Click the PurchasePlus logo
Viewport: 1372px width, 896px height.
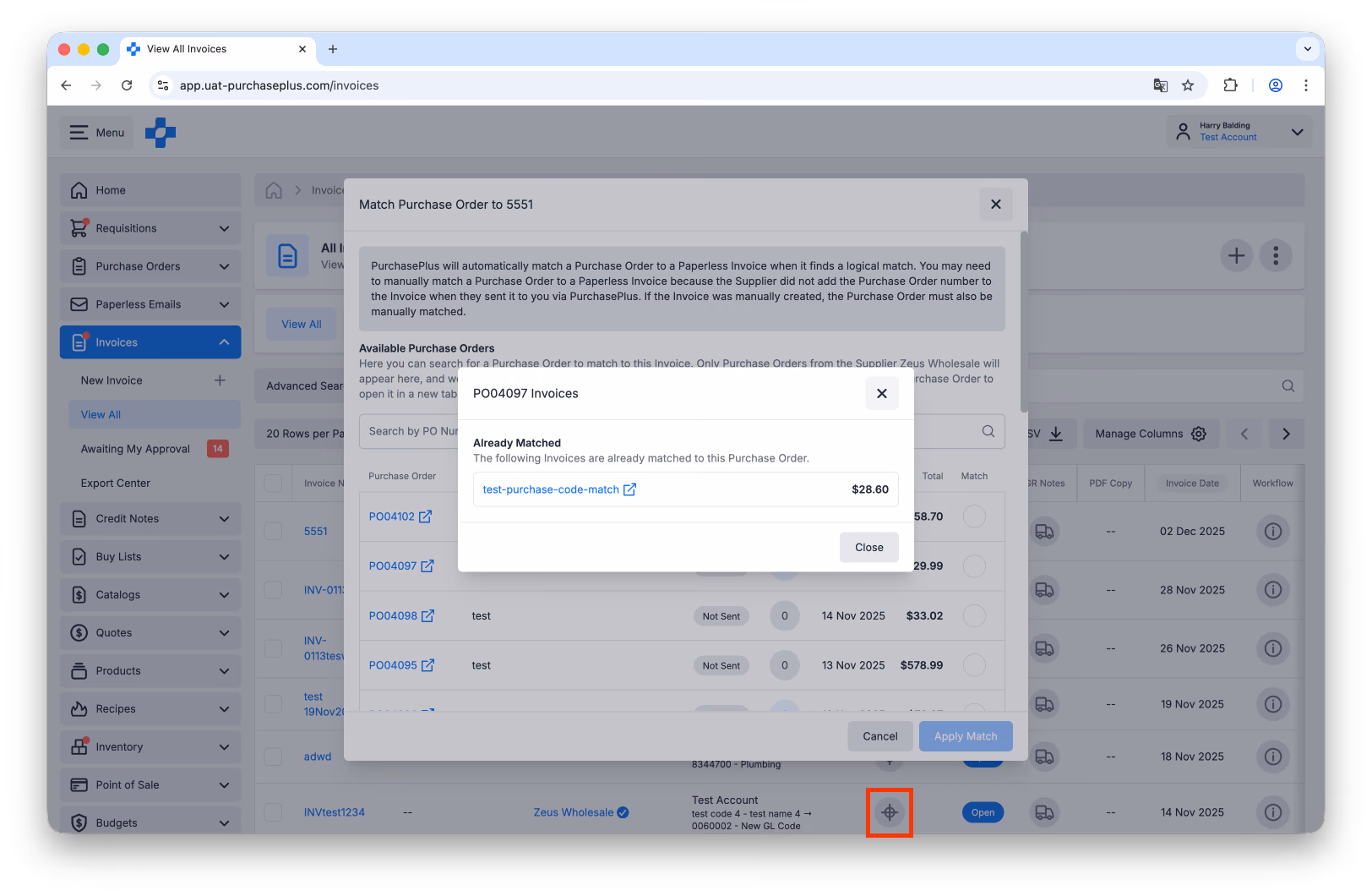click(161, 133)
